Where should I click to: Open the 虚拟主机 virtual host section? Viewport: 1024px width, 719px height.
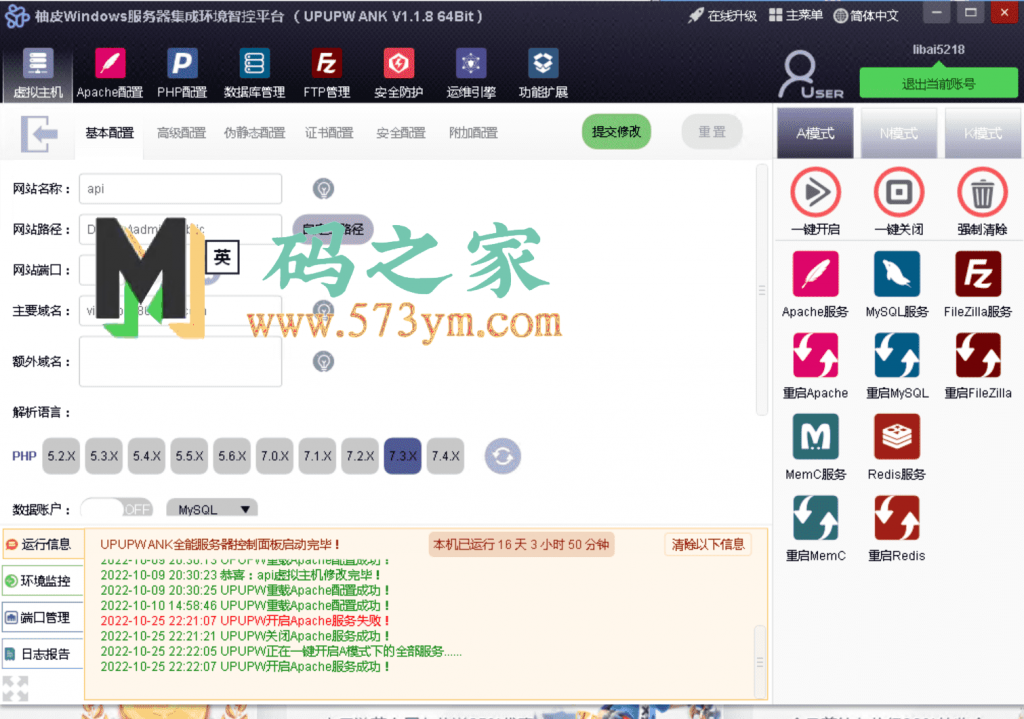pos(38,72)
